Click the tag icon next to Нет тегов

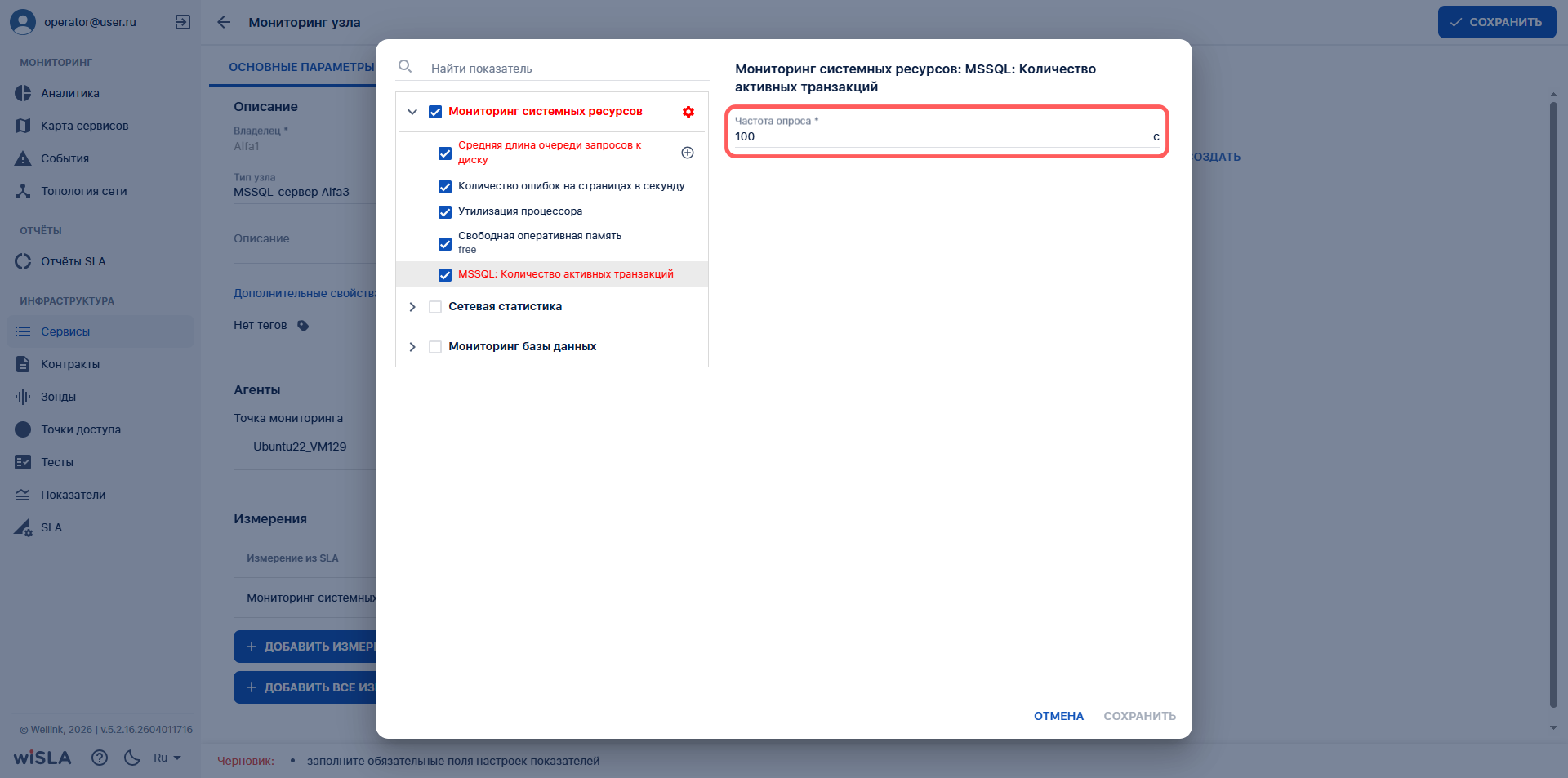[x=303, y=326]
